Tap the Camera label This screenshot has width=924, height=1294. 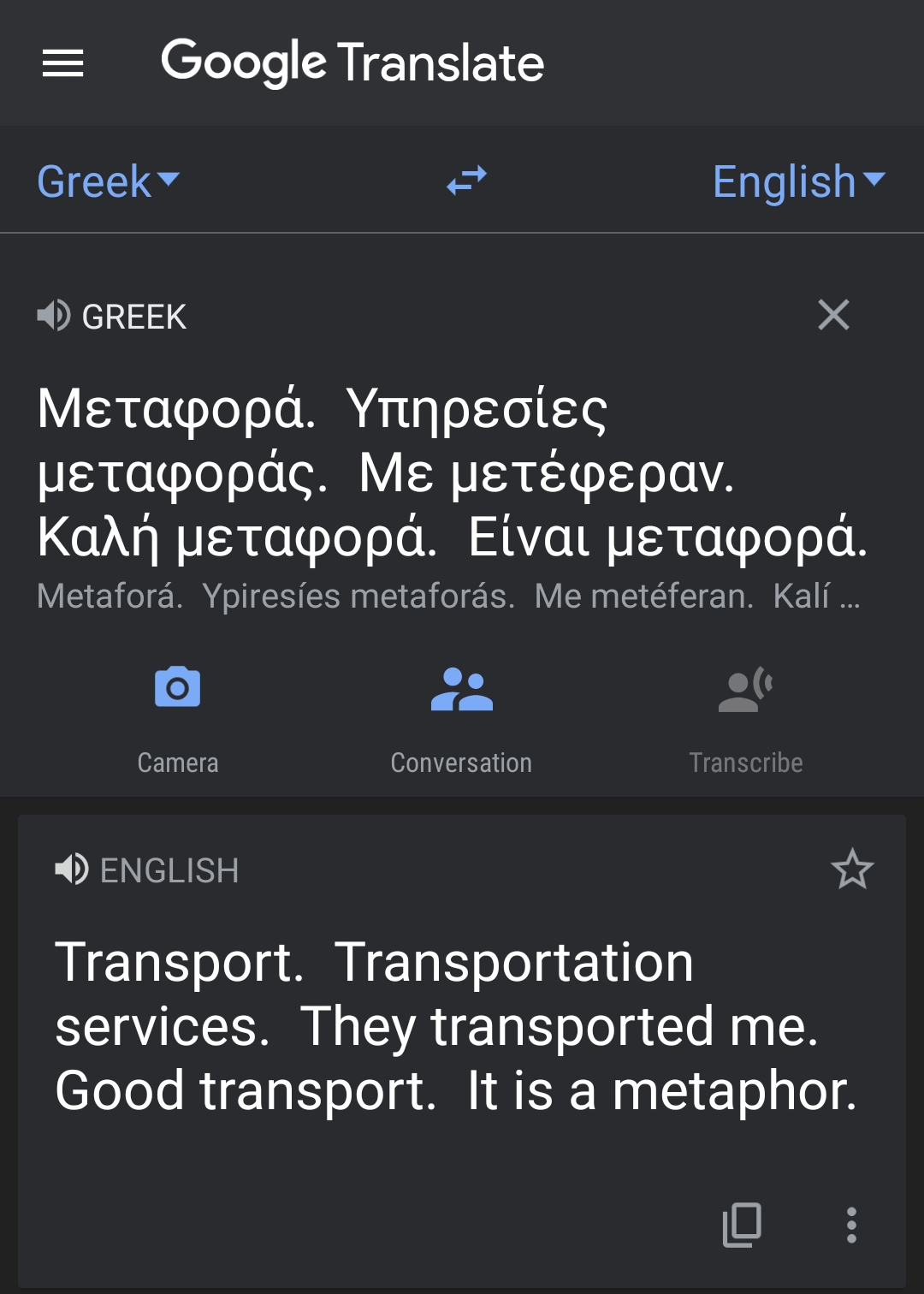(178, 763)
